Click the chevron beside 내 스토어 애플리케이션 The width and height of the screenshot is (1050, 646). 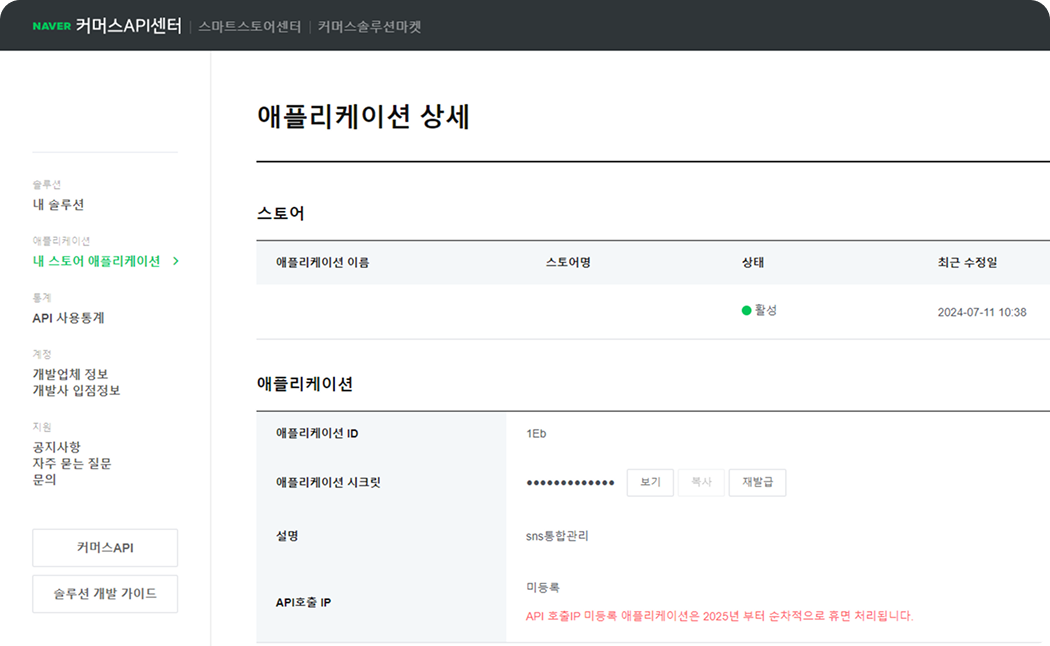(x=176, y=261)
